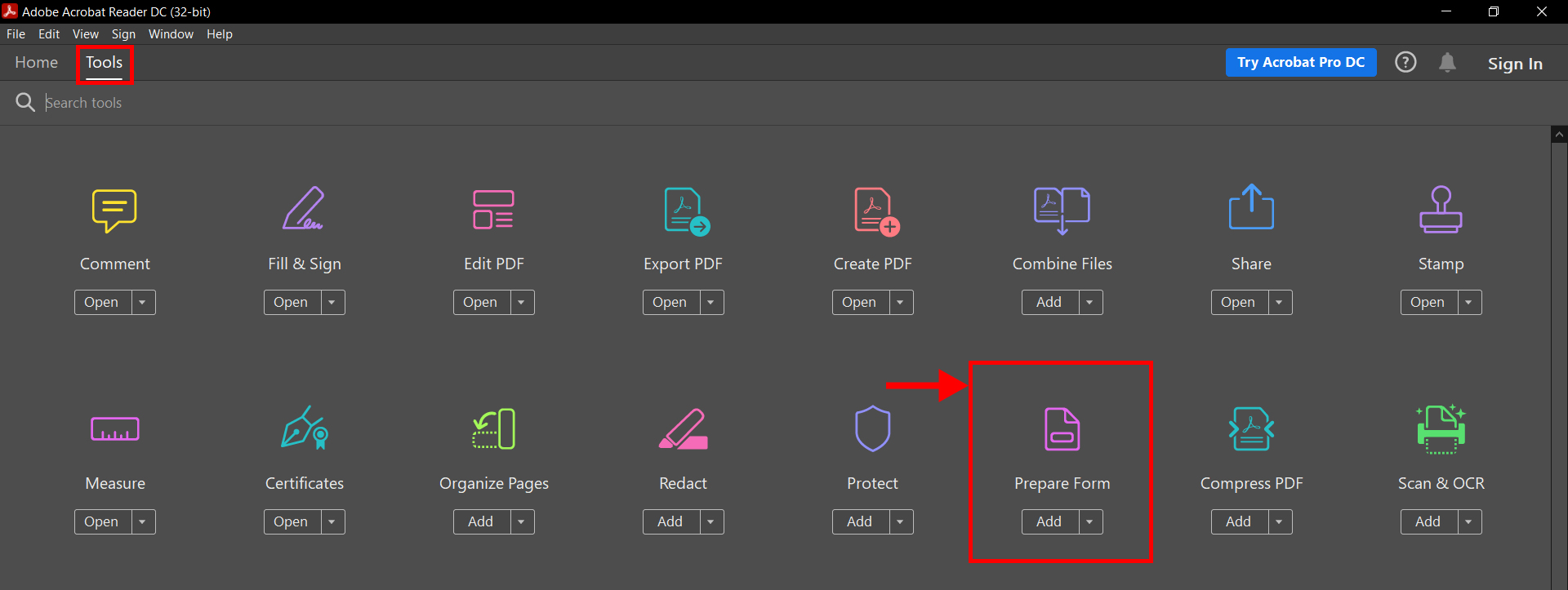This screenshot has height=590, width=1568.
Task: Open the help question mark icon
Action: tap(1405, 62)
